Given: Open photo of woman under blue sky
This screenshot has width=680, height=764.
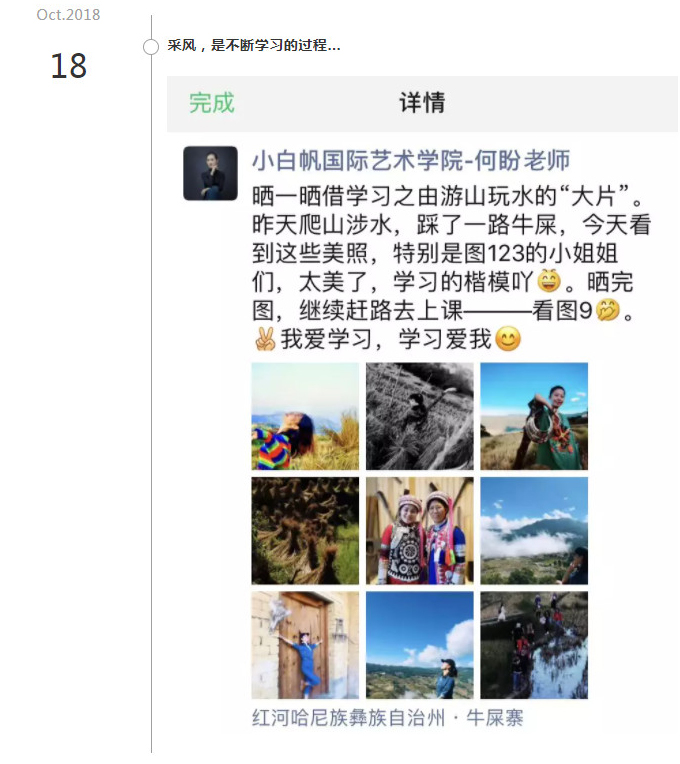Looking at the screenshot, I should coord(420,645).
